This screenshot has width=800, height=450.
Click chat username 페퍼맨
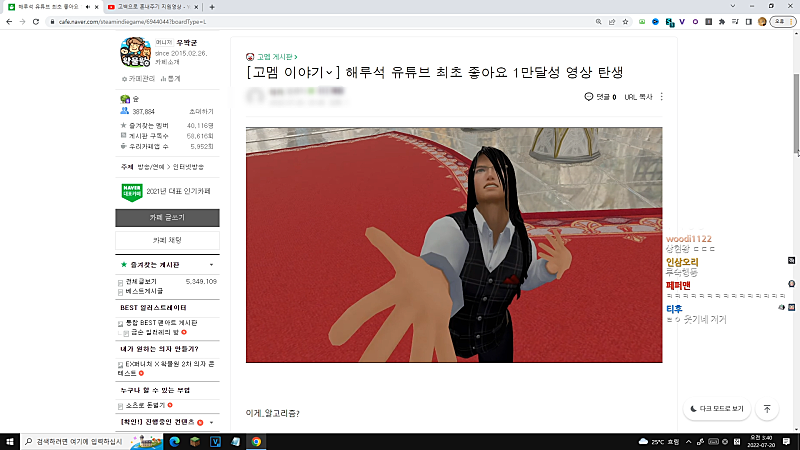(678, 286)
